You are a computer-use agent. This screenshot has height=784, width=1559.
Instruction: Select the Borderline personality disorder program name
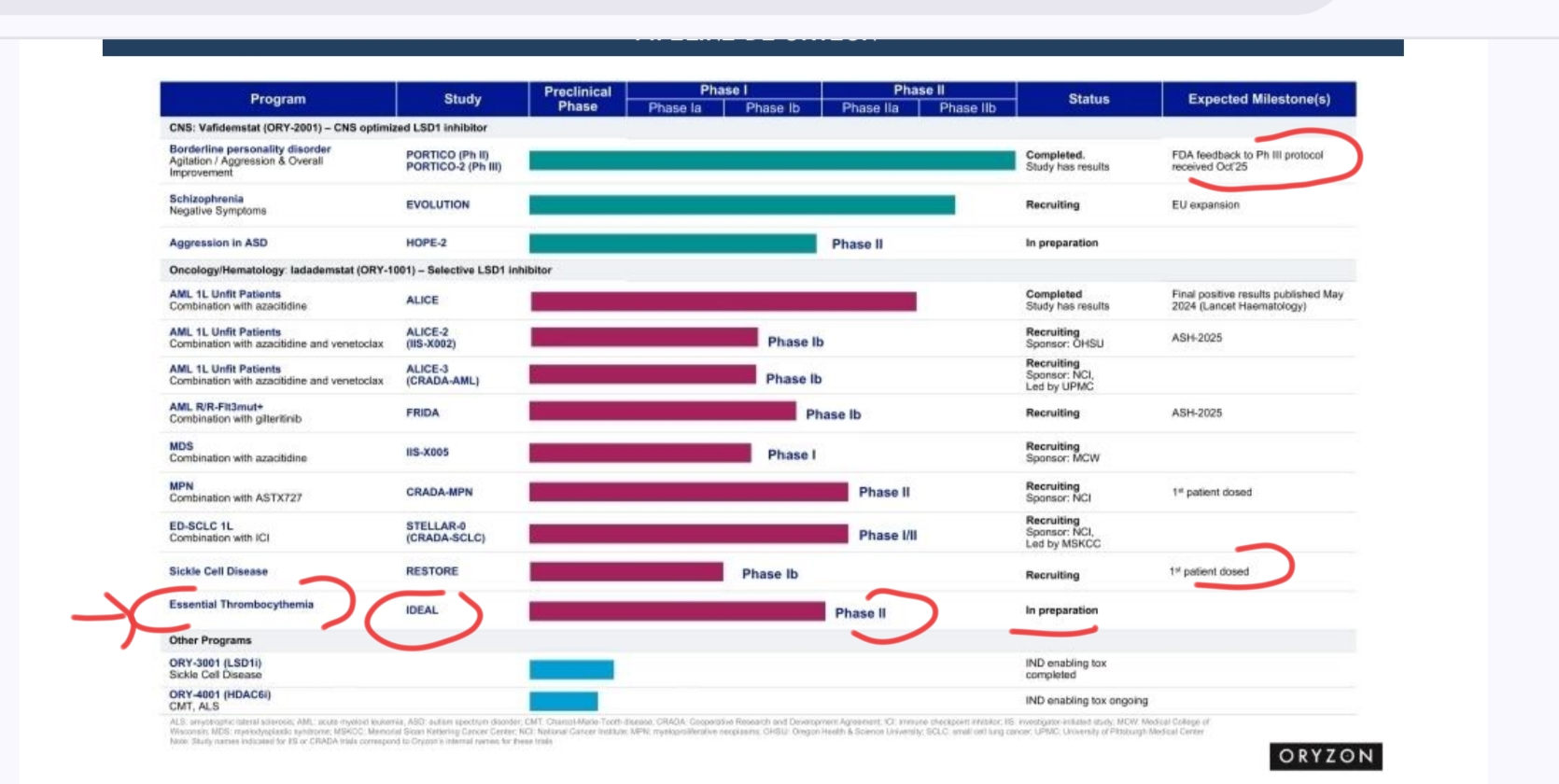pyautogui.click(x=250, y=149)
